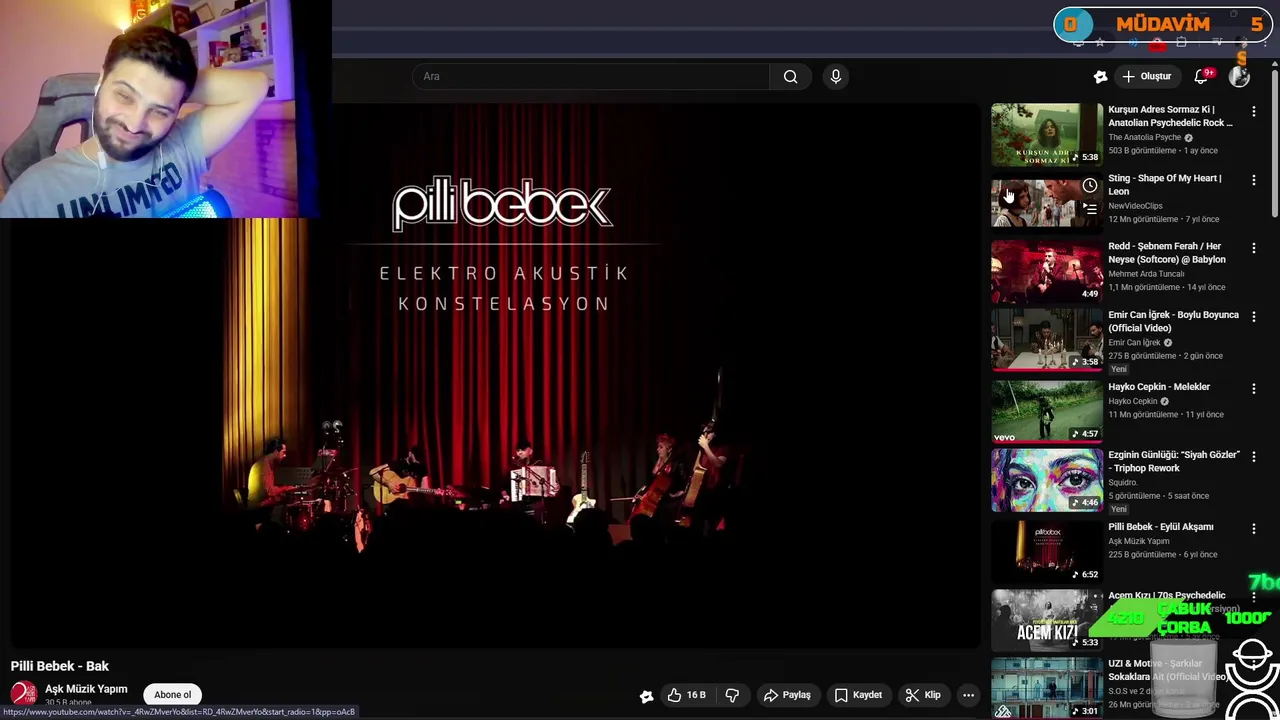Save the video with Kaydet
The height and width of the screenshot is (720, 1280).
(x=858, y=695)
